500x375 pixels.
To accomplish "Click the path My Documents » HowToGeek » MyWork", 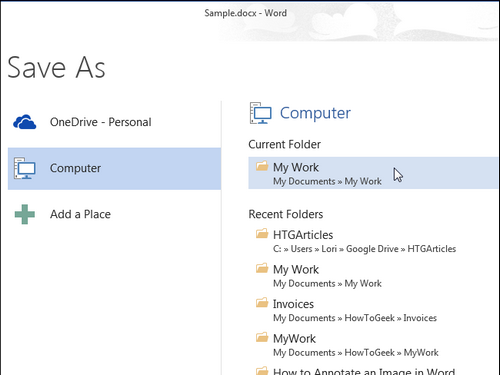I will pos(356,353).
